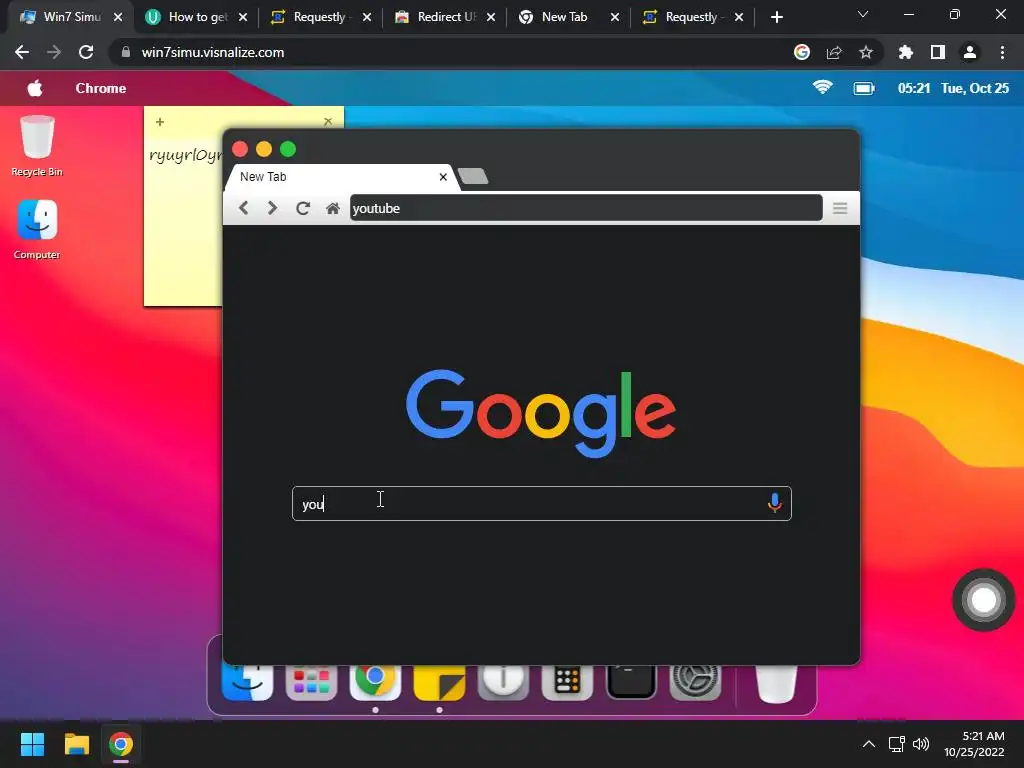
Task: Click the battery status icon
Action: (x=864, y=88)
